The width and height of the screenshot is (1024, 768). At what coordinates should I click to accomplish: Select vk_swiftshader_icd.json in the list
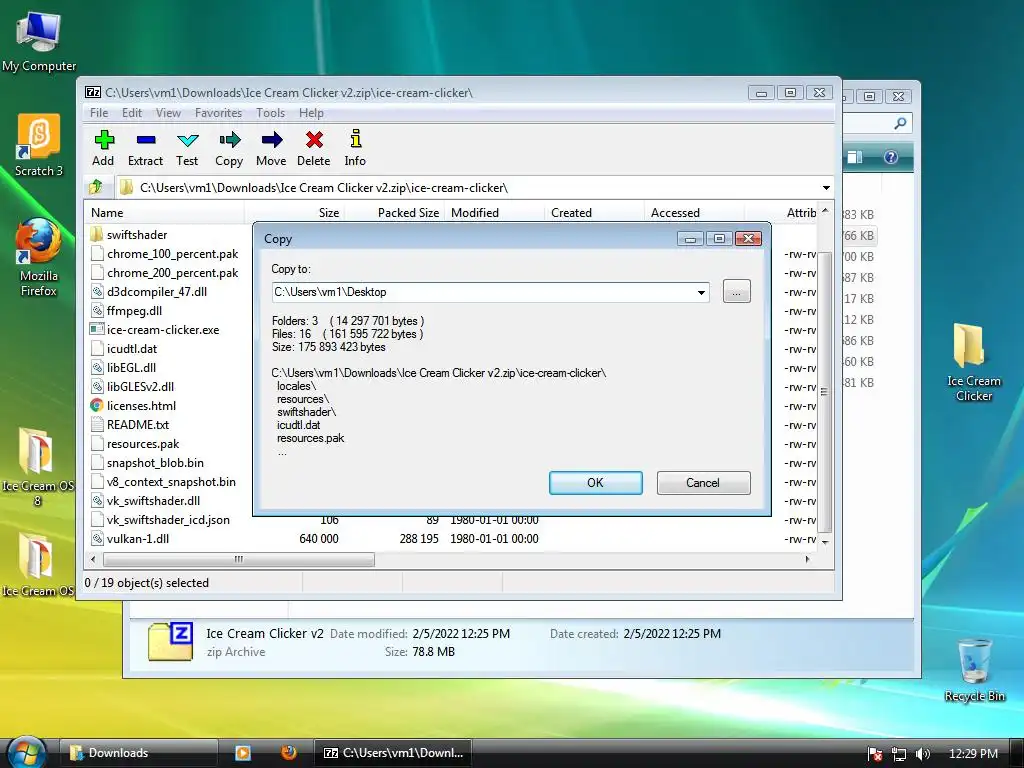[161, 520]
